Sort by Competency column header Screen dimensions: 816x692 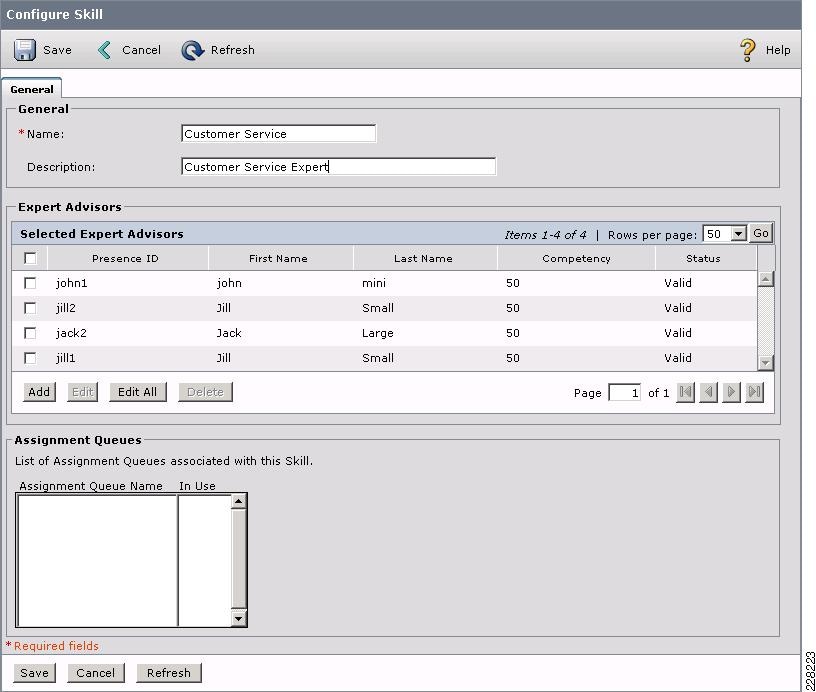coord(577,258)
